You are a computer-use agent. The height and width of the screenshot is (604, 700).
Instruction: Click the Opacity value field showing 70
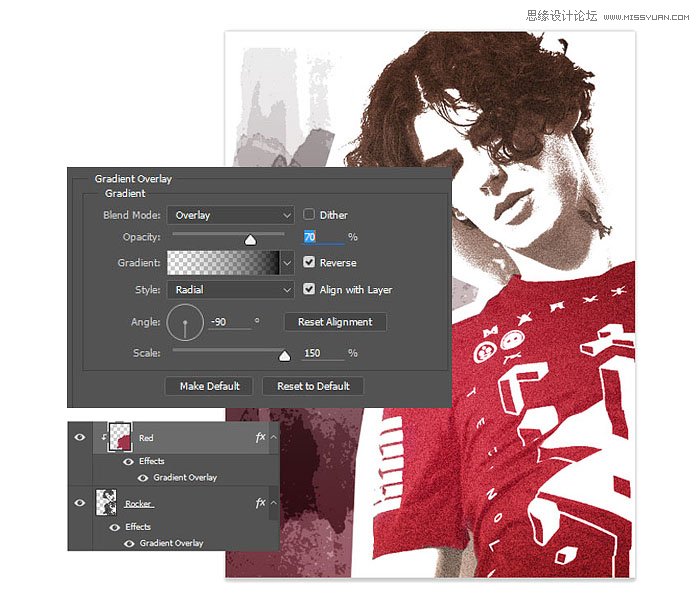[x=324, y=237]
